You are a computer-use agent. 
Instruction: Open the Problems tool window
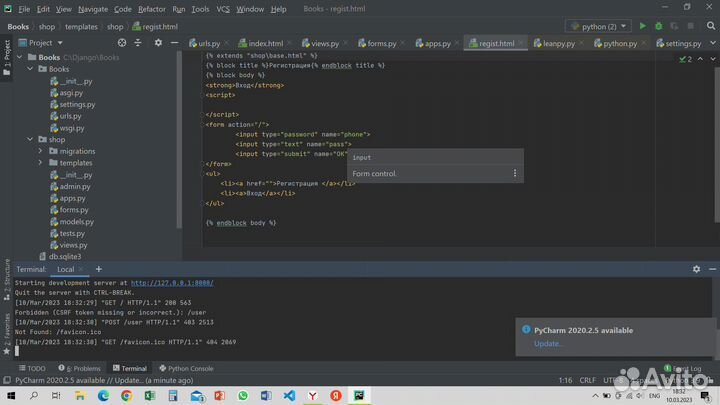(79, 368)
